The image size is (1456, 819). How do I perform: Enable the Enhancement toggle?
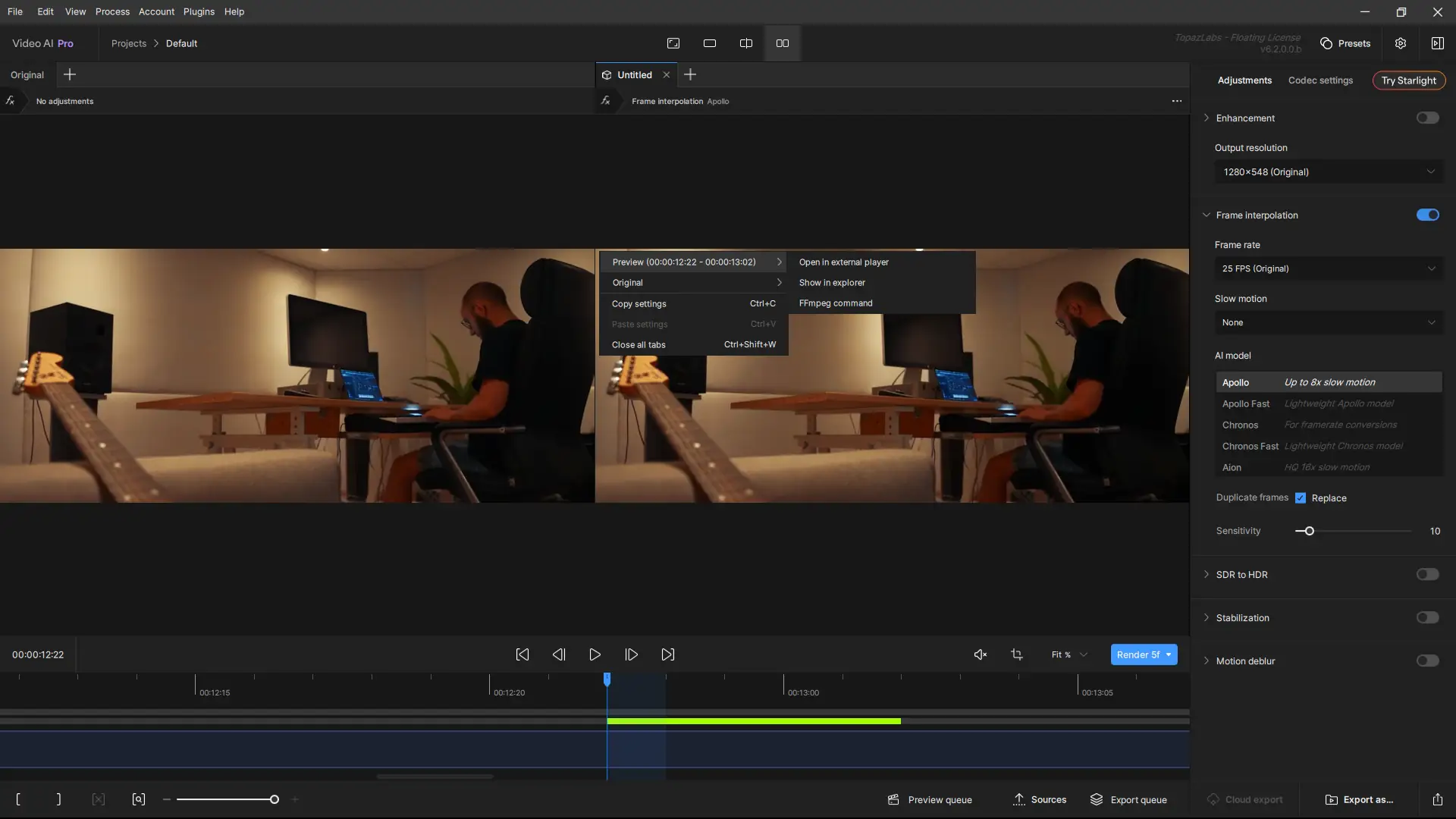(x=1427, y=118)
